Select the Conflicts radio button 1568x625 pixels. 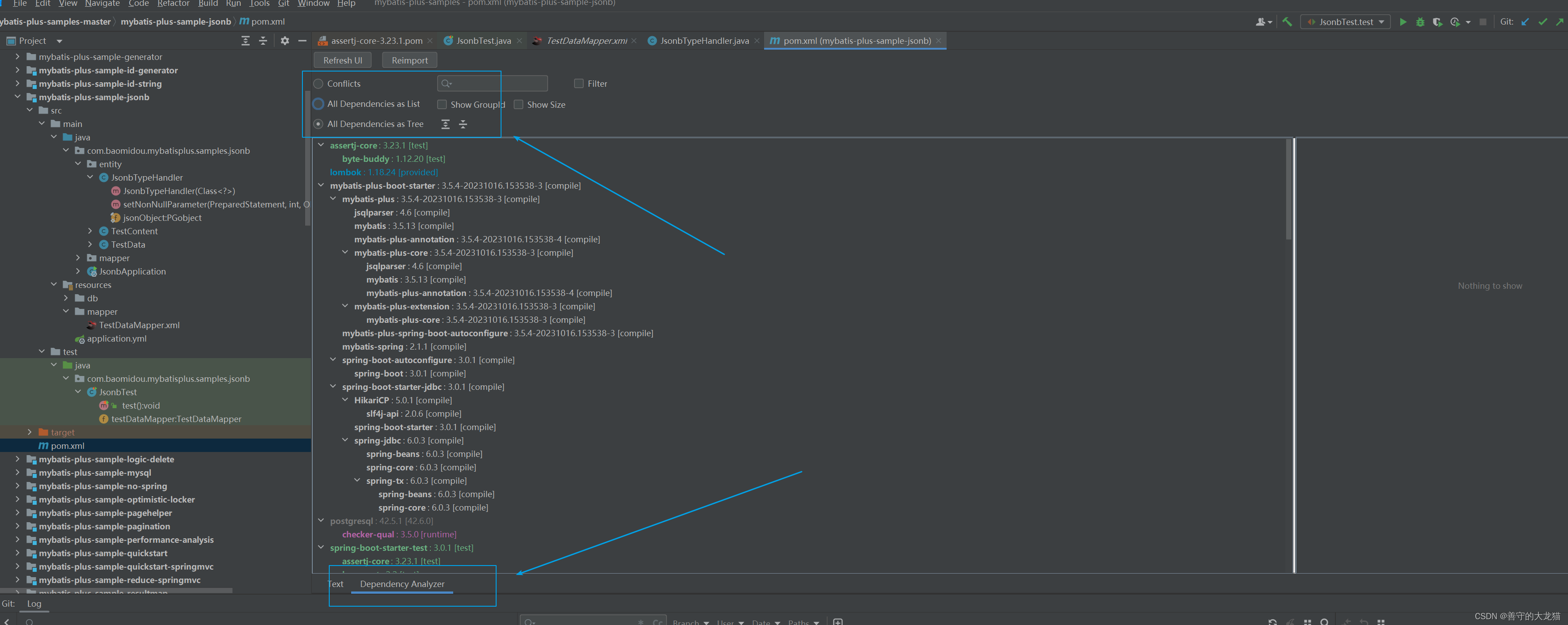pos(319,83)
